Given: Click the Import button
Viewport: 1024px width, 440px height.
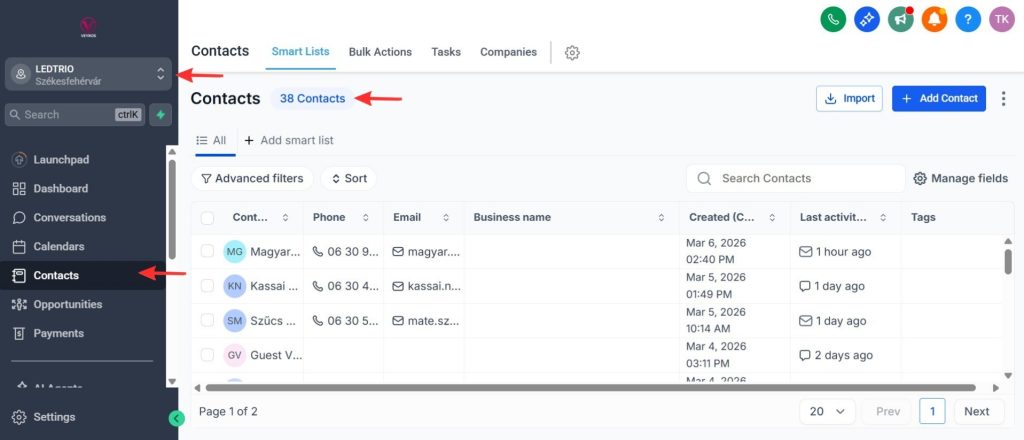Looking at the screenshot, I should pyautogui.click(x=849, y=99).
